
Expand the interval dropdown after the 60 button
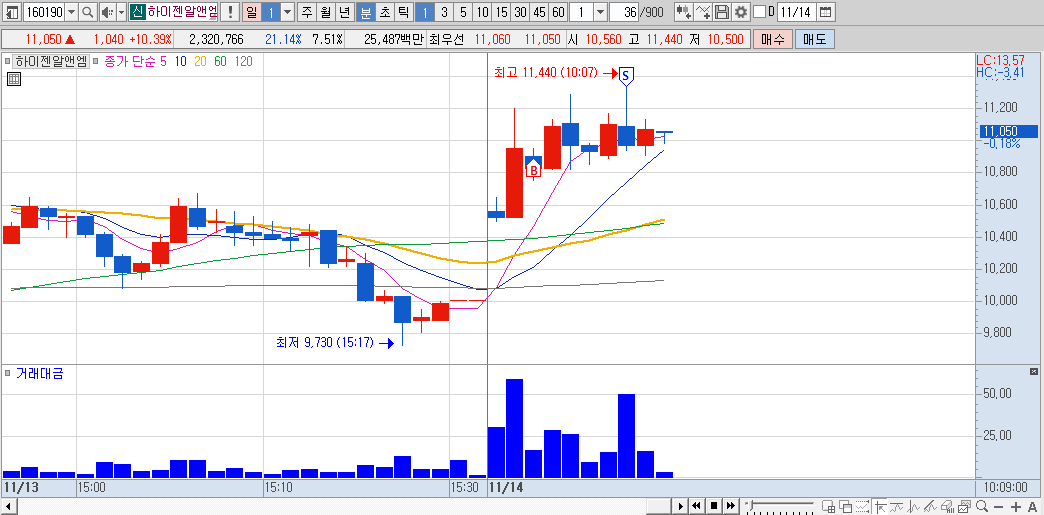[600, 11]
